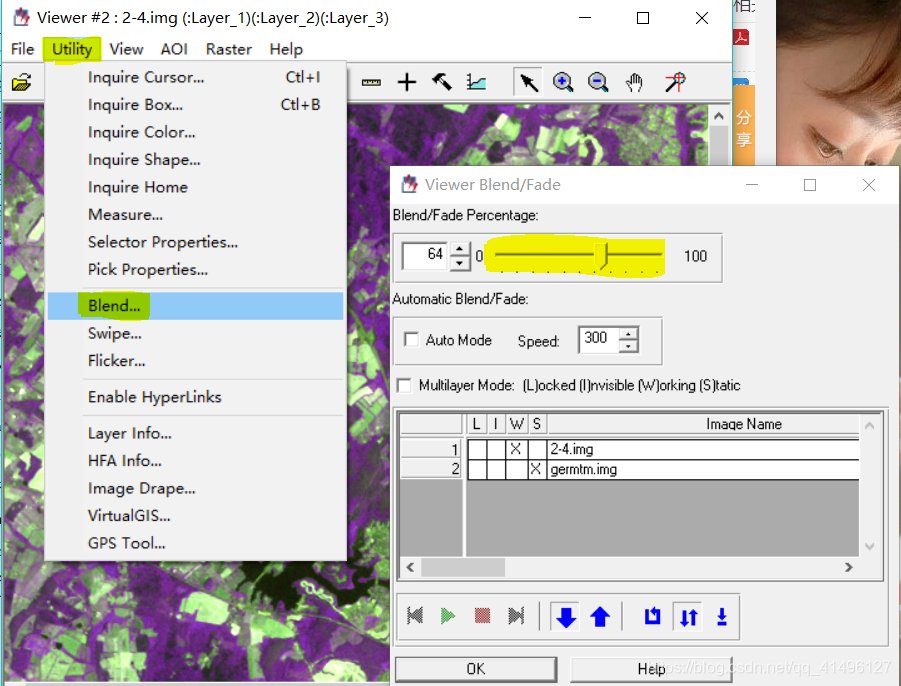Click the blue rotate layers icon
Viewport: 901px width, 686px height.
coord(652,616)
